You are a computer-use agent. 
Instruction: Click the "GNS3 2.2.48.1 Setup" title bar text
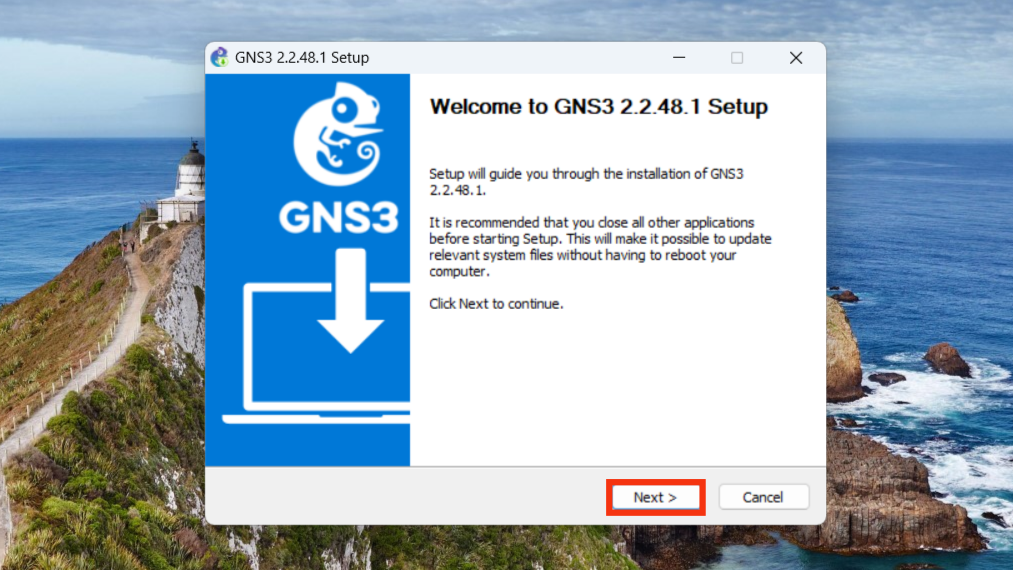click(302, 58)
